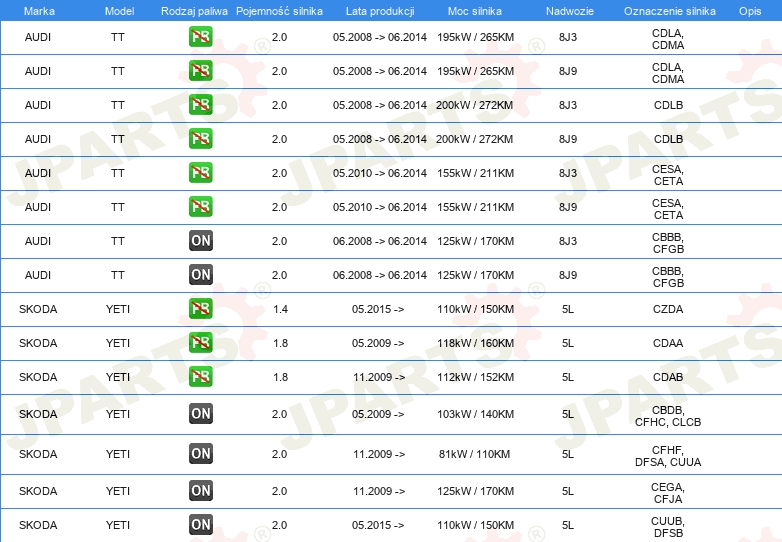The height and width of the screenshot is (542, 782).
Task: Click the Opis column header
Action: click(750, 11)
